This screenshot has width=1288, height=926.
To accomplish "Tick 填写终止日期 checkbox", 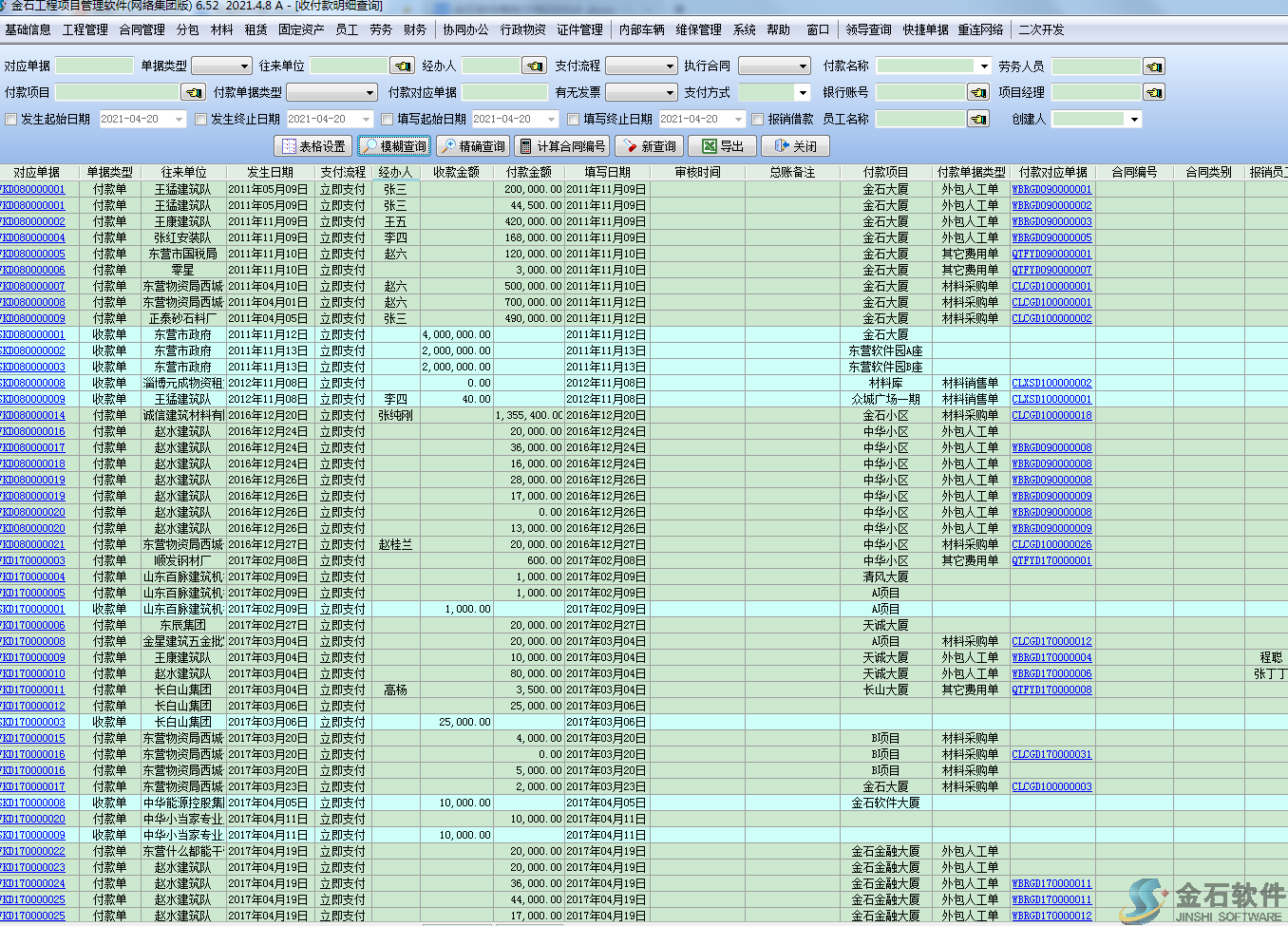I will (573, 120).
